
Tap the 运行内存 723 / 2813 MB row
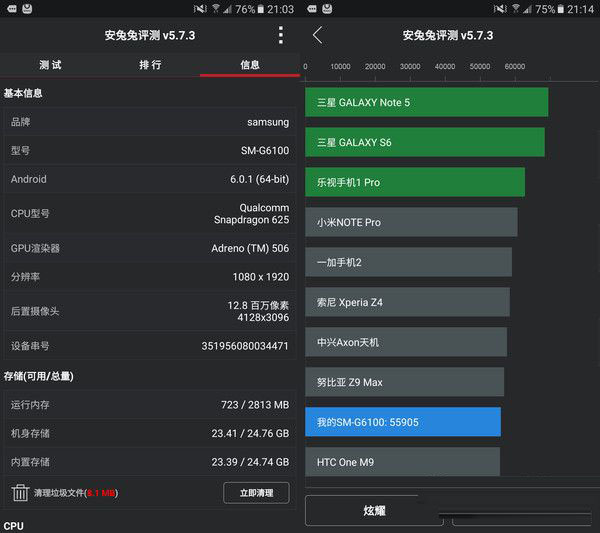click(x=150, y=405)
